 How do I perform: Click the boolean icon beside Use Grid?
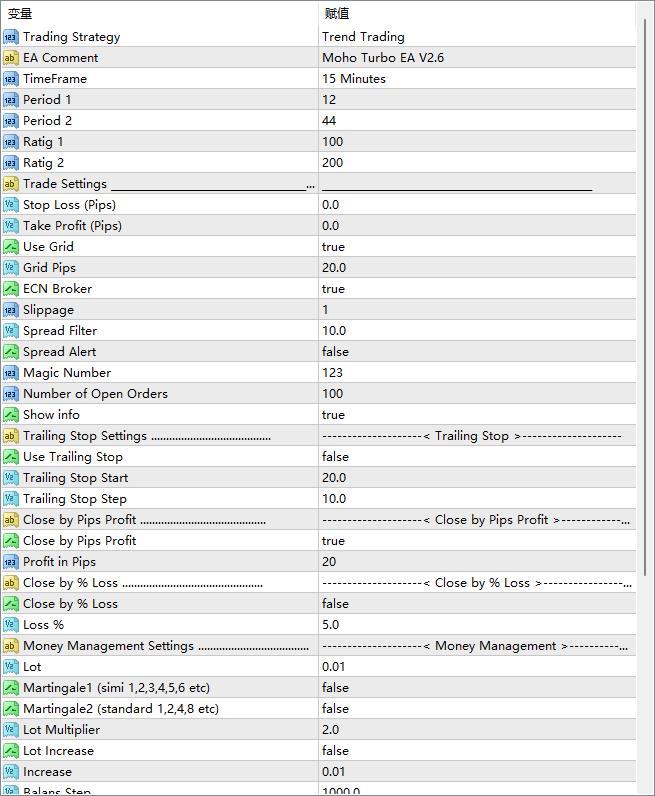pyautogui.click(x=11, y=247)
